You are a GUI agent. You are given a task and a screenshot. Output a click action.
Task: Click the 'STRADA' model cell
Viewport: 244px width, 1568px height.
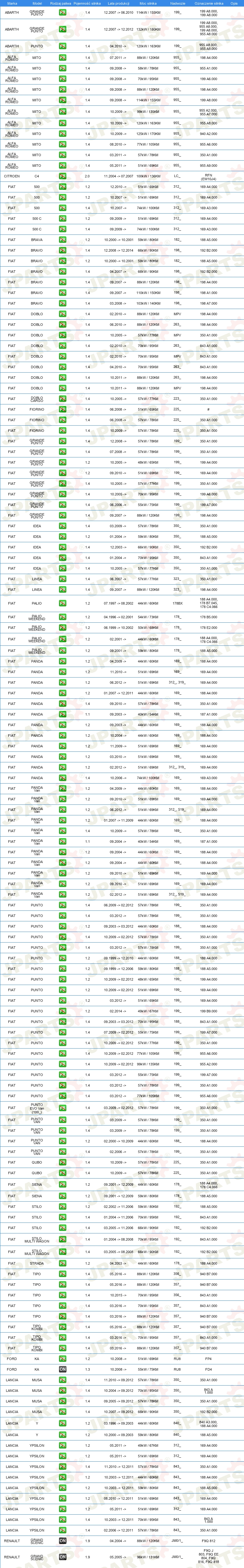37,1263
